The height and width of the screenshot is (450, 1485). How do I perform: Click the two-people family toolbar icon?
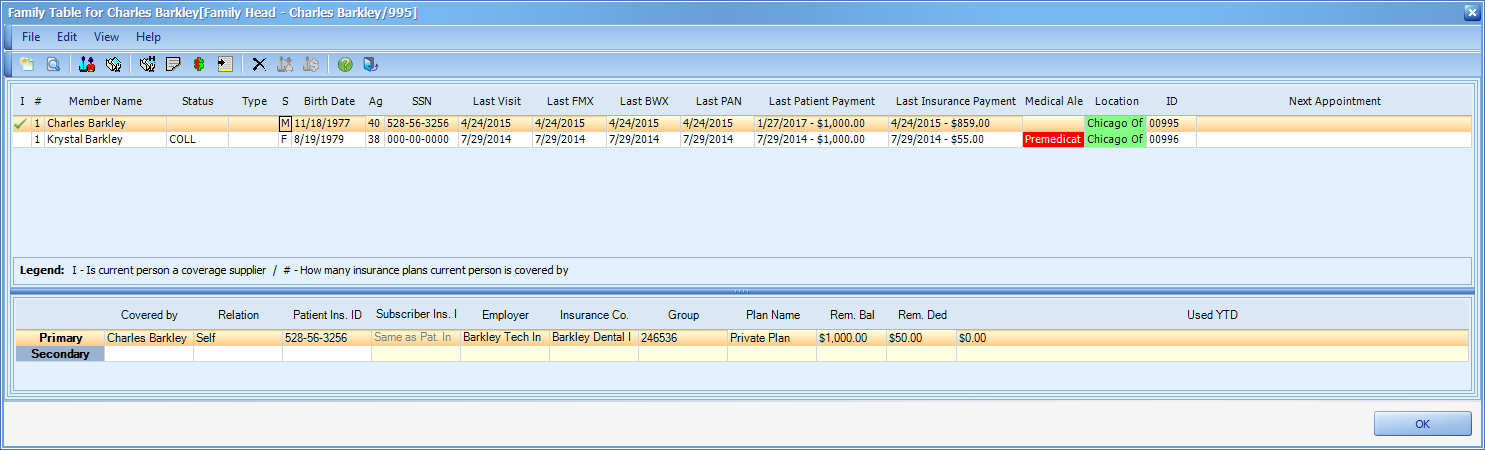click(87, 64)
